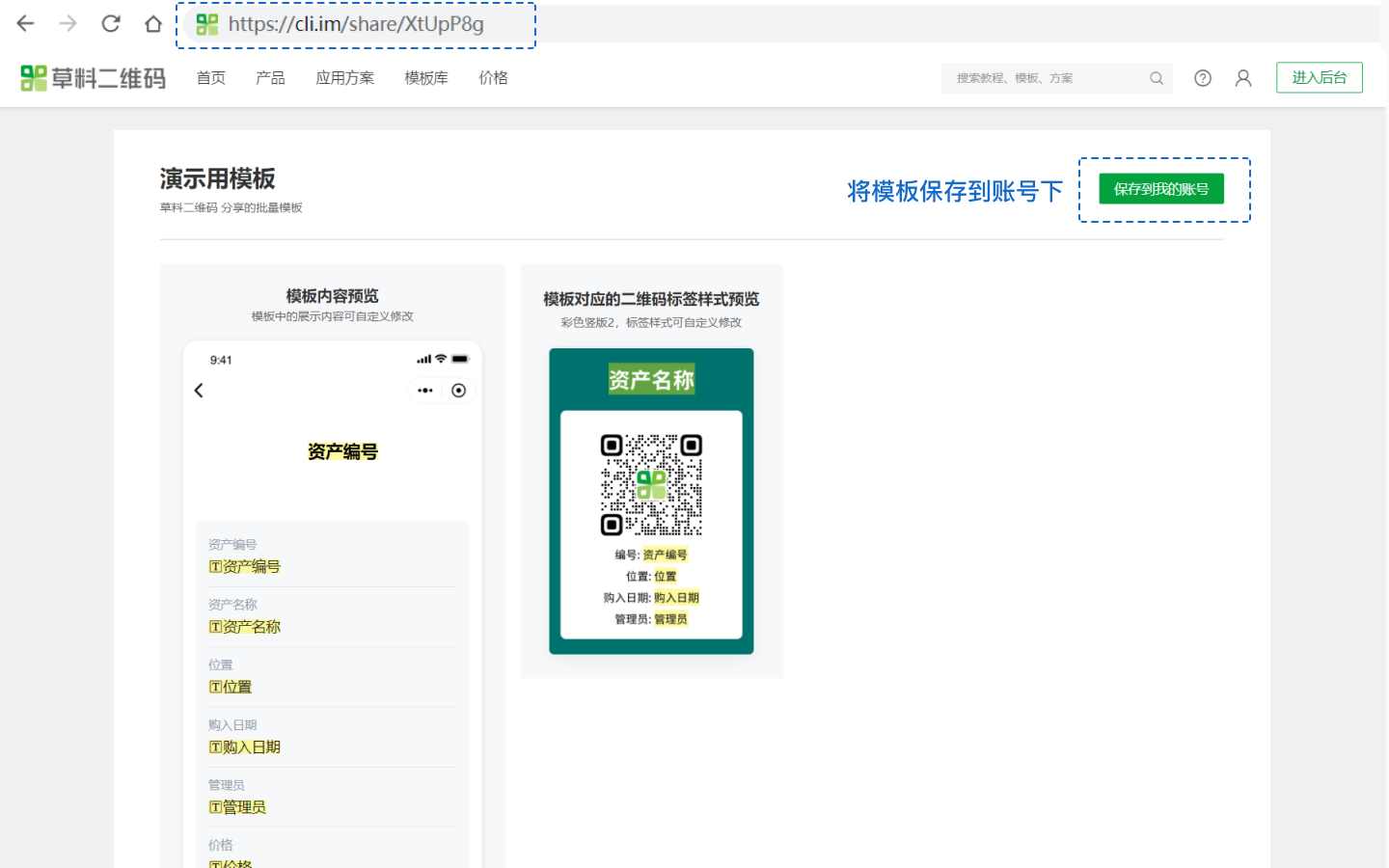Go to 模板库 in navigation
Image resolution: width=1389 pixels, height=868 pixels.
426,78
